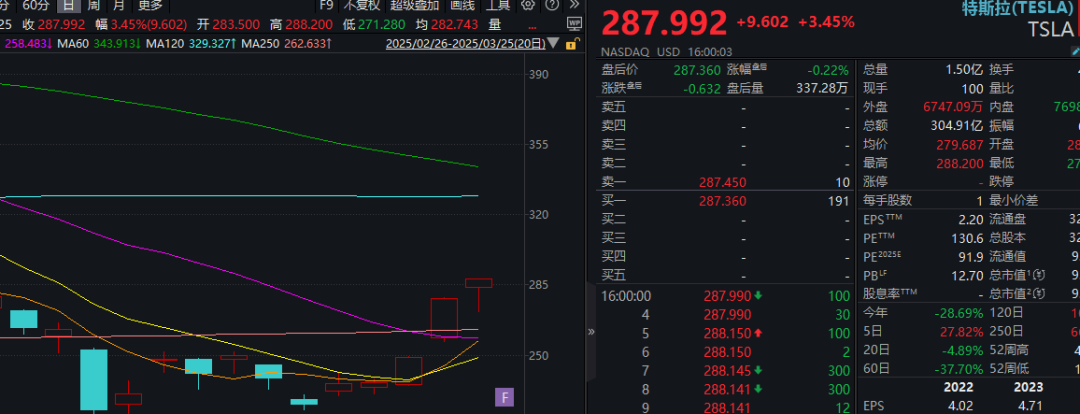Open chart settings gear icon

pos(528,6)
